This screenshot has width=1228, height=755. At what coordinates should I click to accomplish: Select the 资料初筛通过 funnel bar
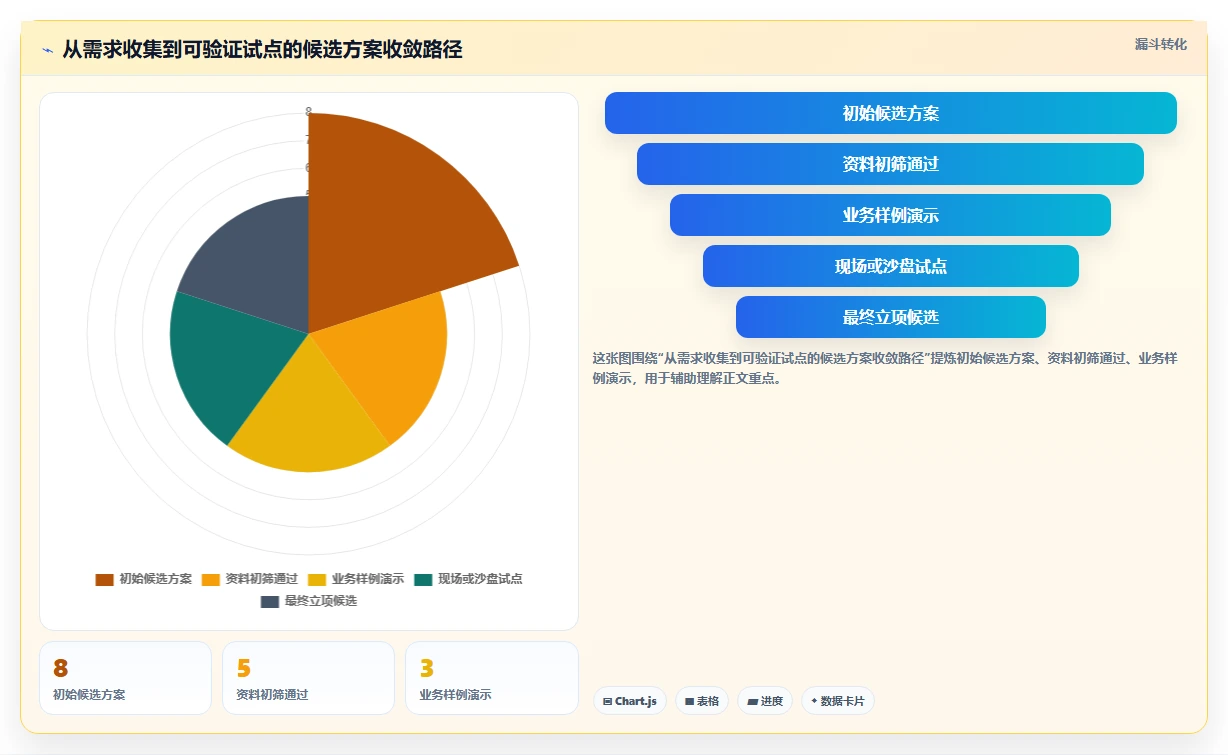tap(890, 164)
